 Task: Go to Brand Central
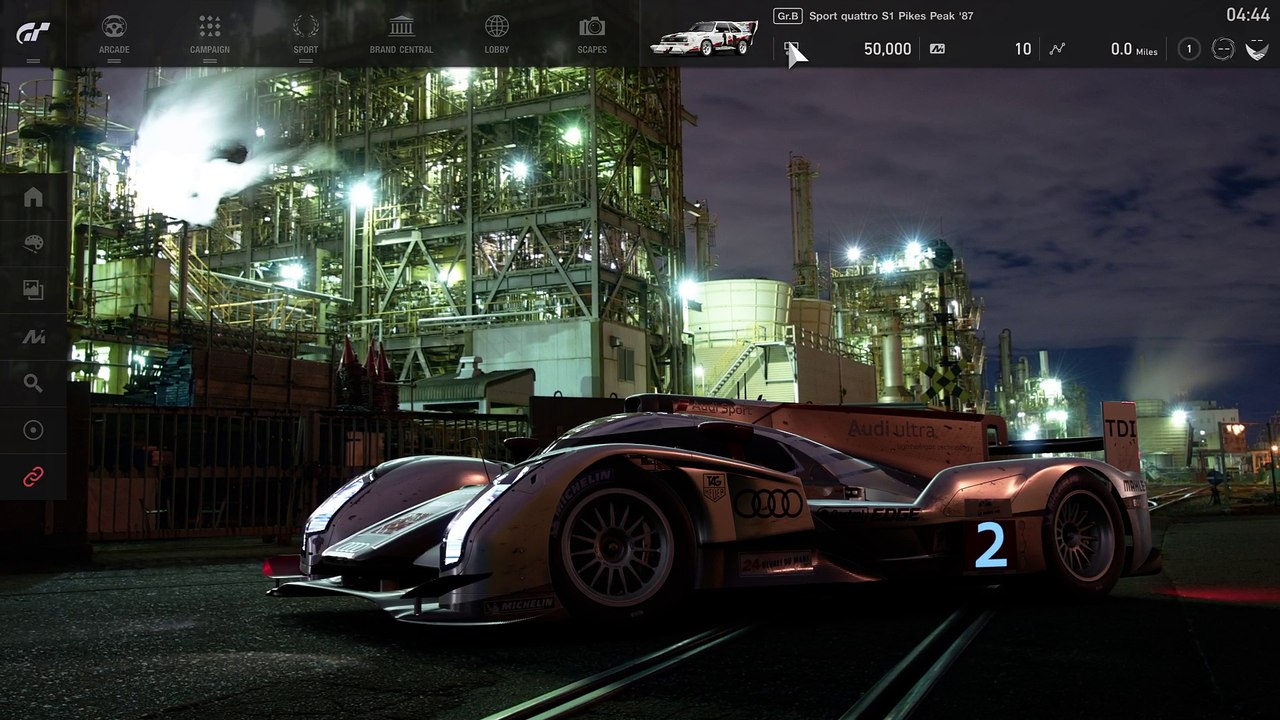[x=401, y=33]
